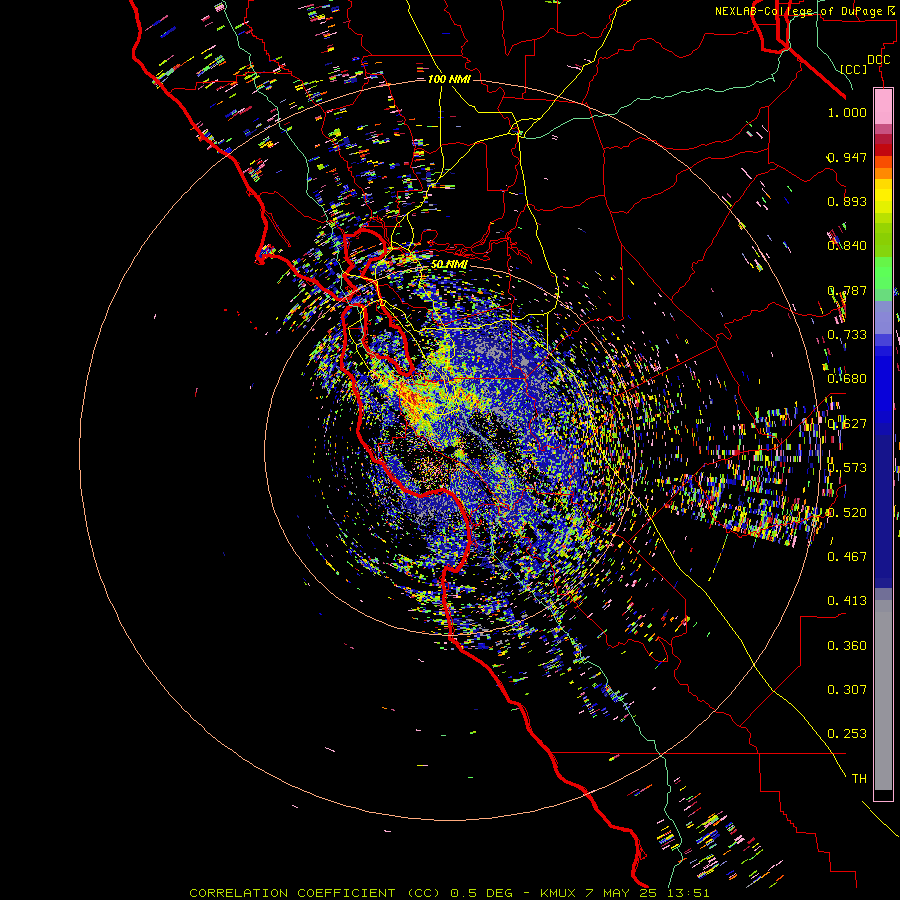Select the 1.000 scale value
Image resolution: width=900 pixels, height=900 pixels.
pyautogui.click(x=847, y=113)
